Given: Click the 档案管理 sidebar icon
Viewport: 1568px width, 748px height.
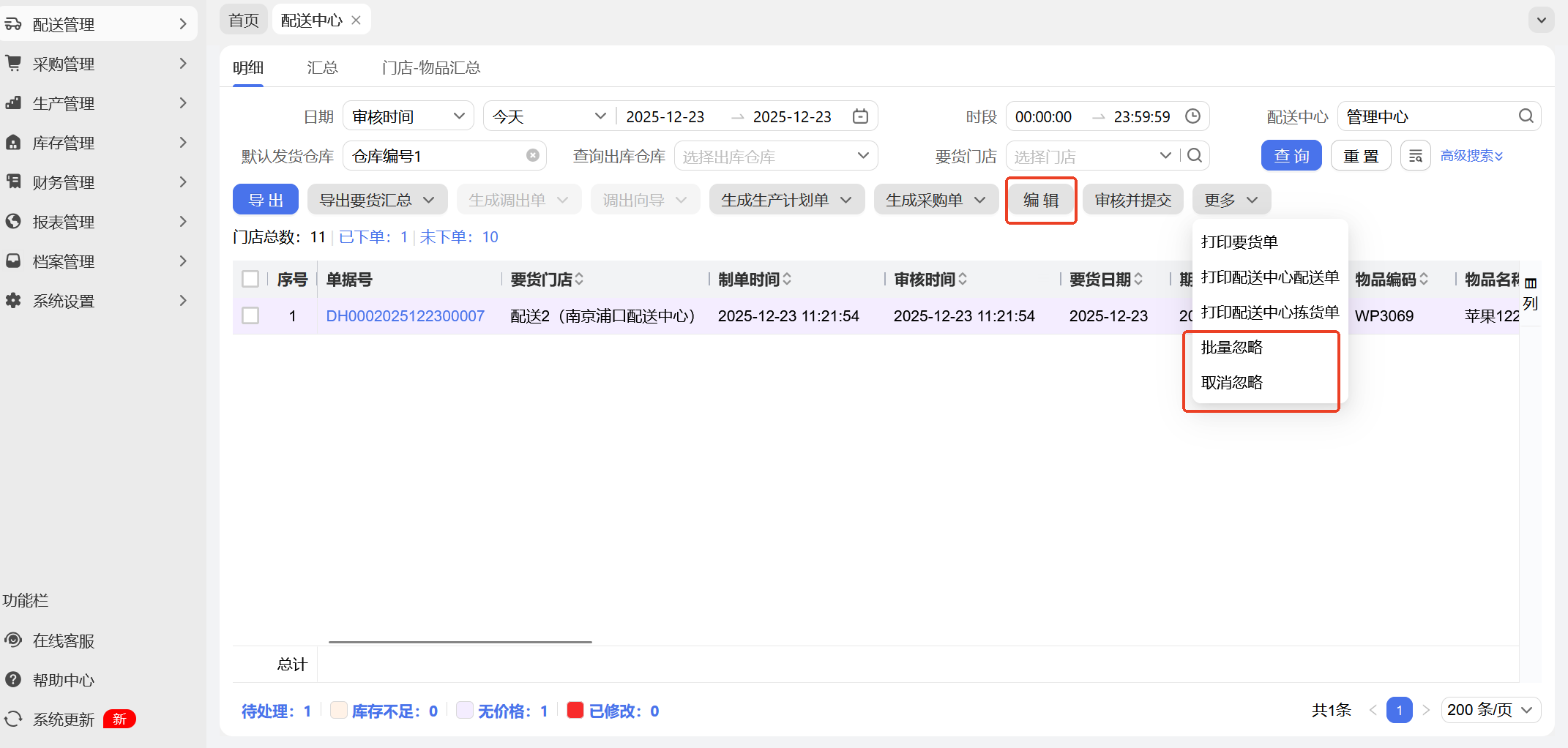Looking at the screenshot, I should (x=13, y=261).
